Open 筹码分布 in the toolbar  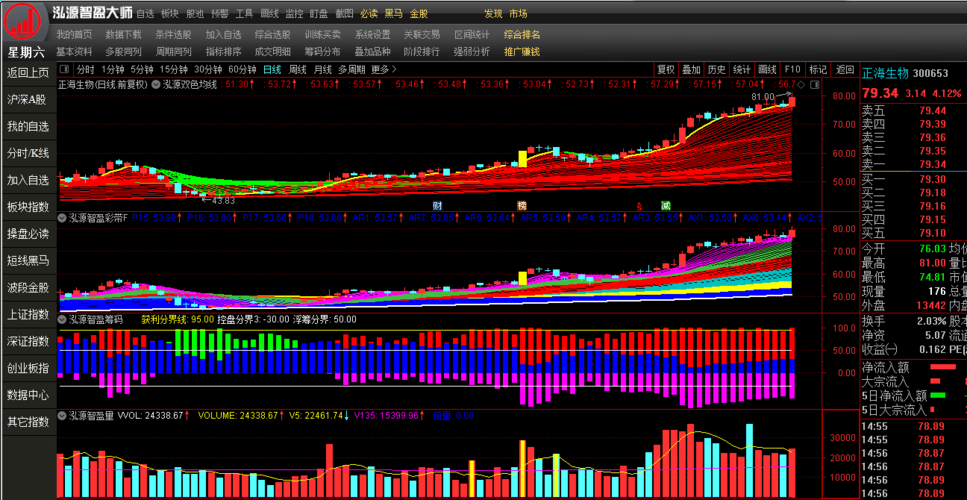click(x=323, y=52)
